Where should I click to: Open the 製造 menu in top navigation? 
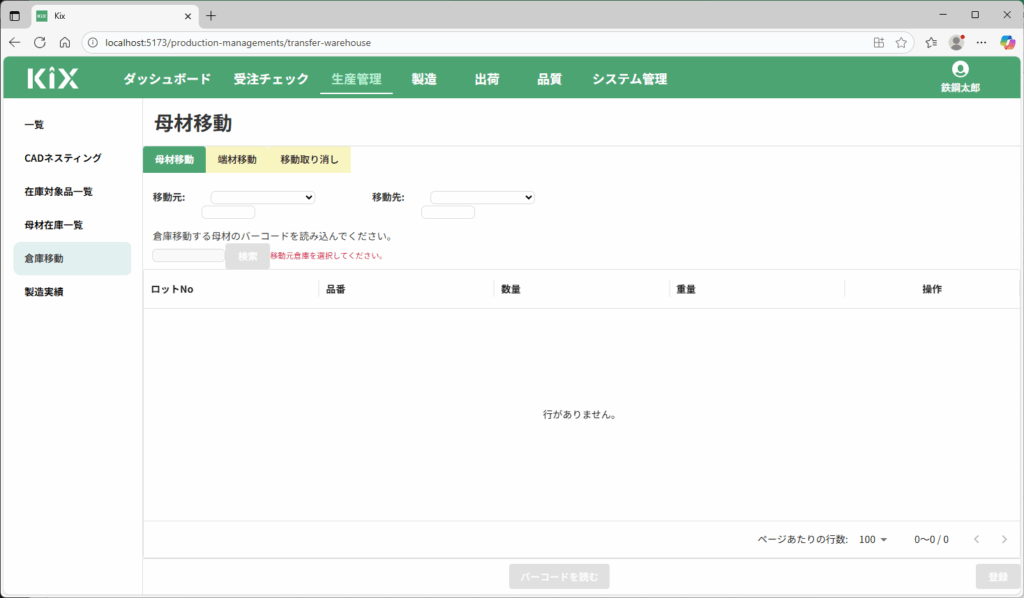point(424,79)
